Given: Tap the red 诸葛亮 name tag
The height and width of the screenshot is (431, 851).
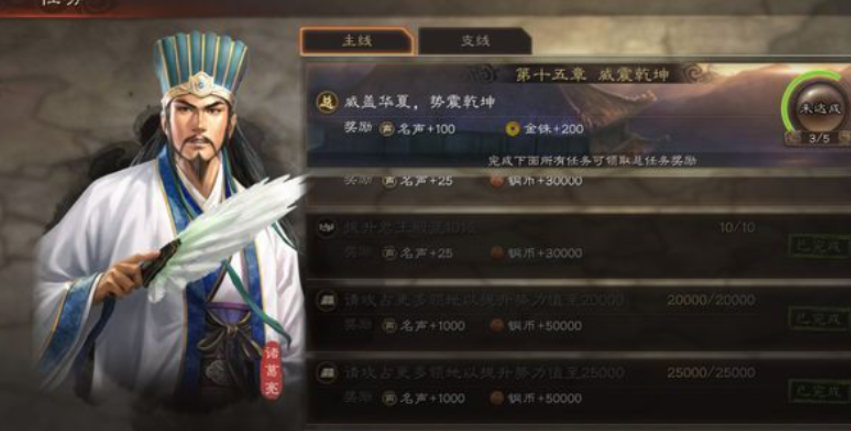Looking at the screenshot, I should pyautogui.click(x=271, y=371).
